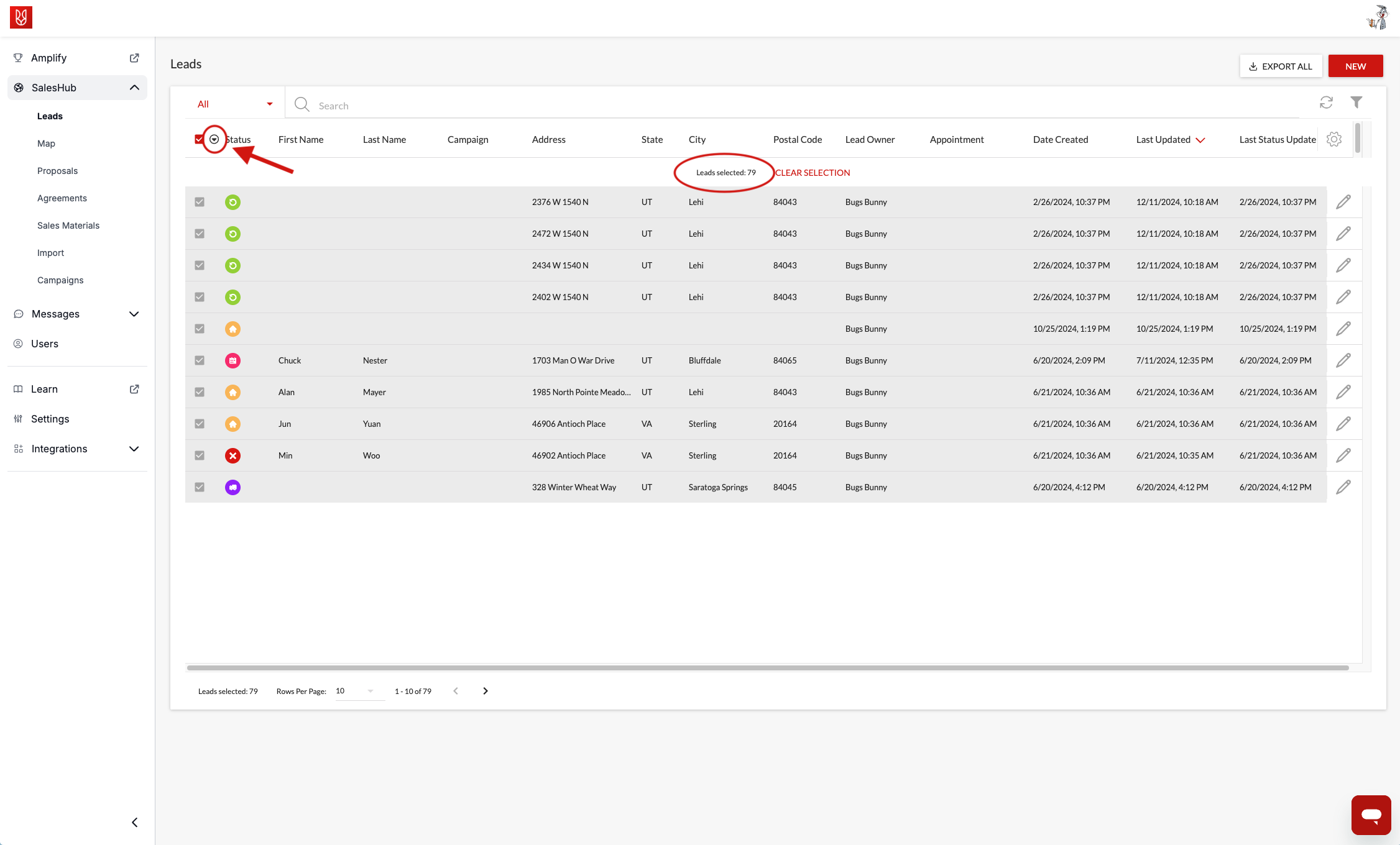Uncheck lead 2376 W 1540 N

coord(200,202)
